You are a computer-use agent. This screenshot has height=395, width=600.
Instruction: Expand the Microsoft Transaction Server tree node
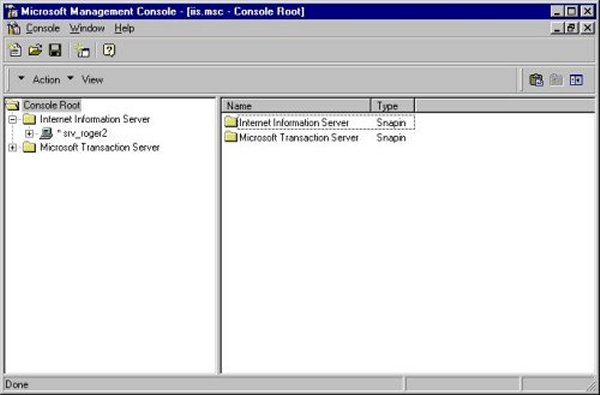click(13, 147)
